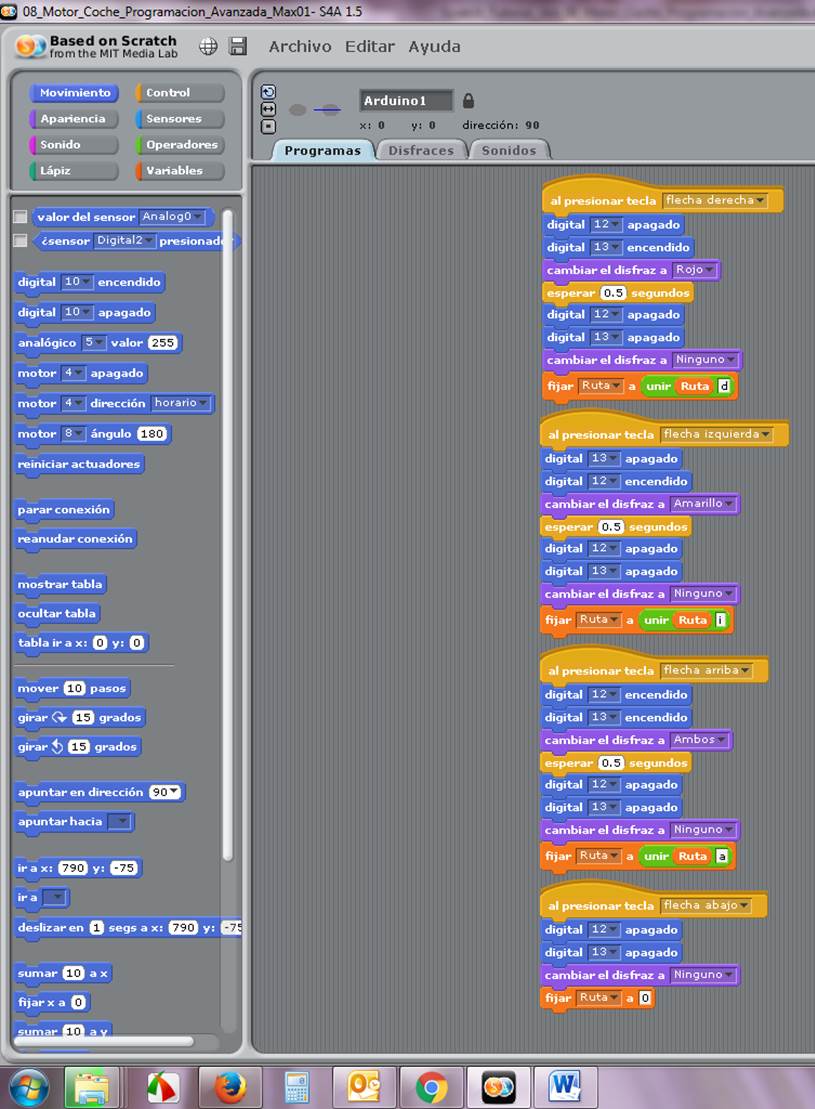Click the sprite lock padlock icon
This screenshot has width=815, height=1109.
[468, 100]
